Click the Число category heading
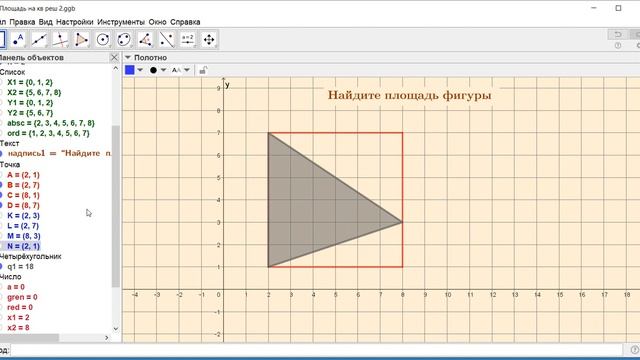 tap(11, 277)
